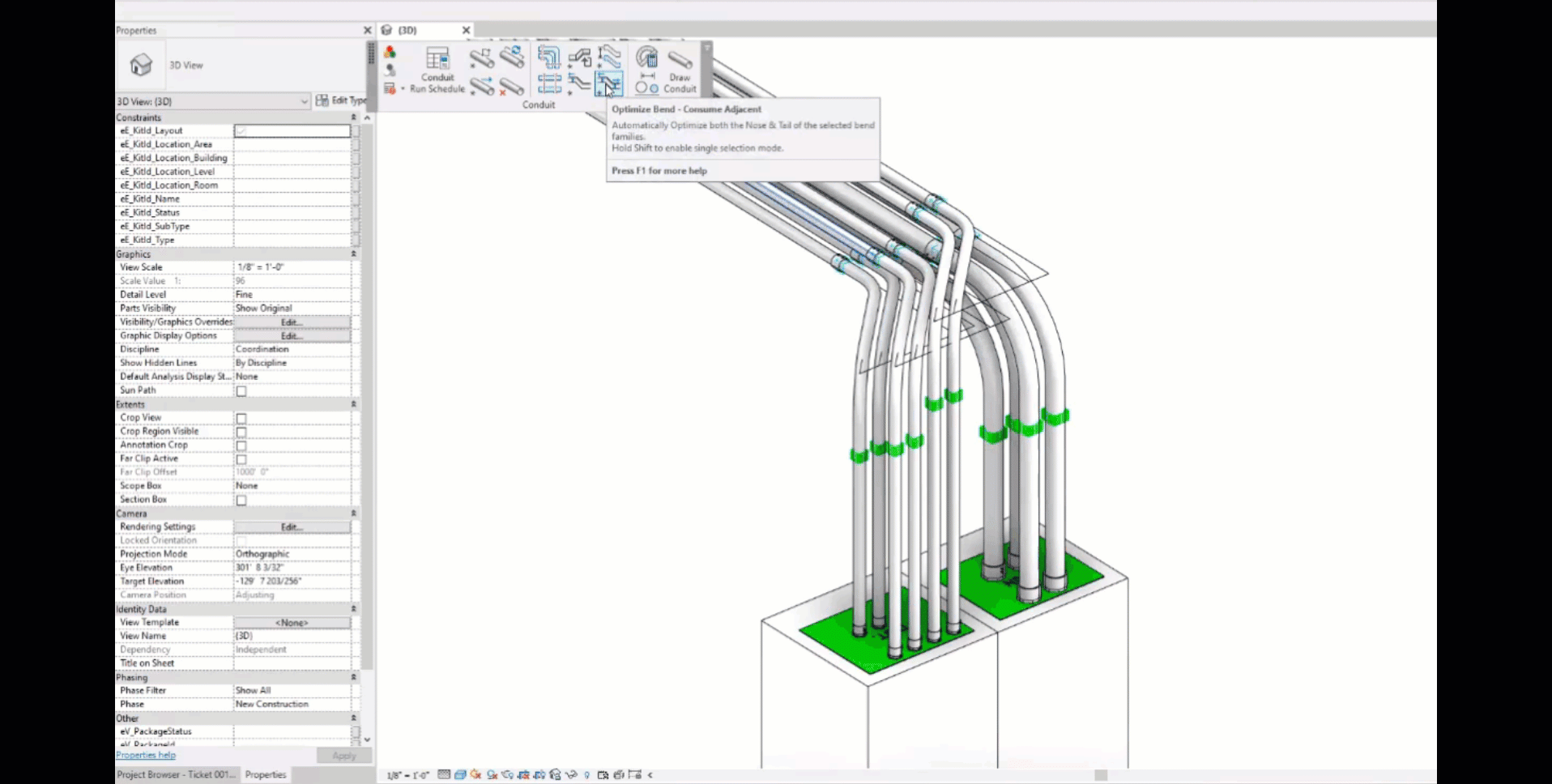Screen dimensions: 1552x784
Task: Collapse the Camera section
Action: click(x=353, y=513)
